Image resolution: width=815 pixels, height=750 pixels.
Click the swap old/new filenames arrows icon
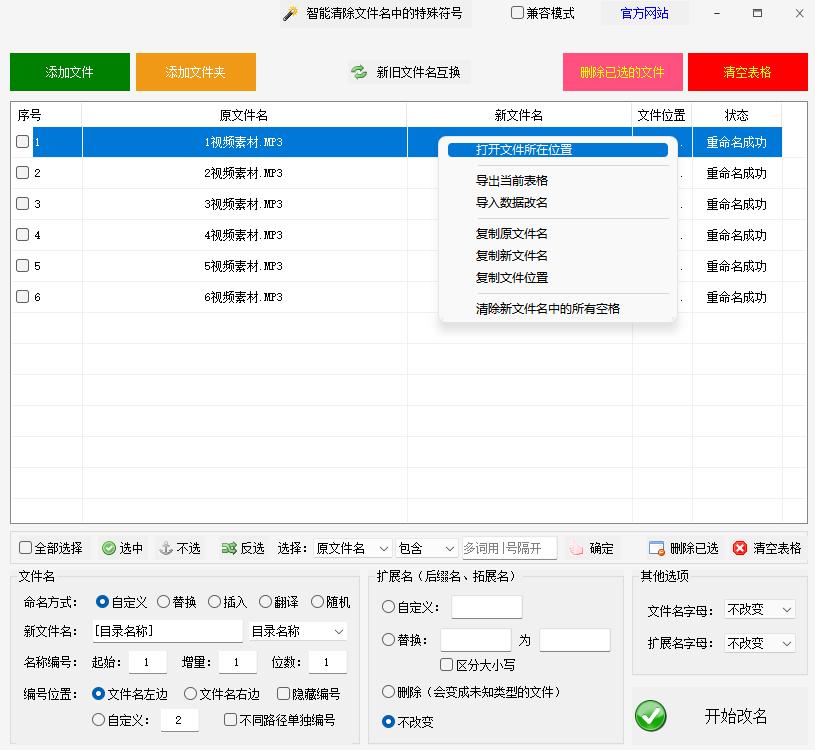click(x=359, y=71)
